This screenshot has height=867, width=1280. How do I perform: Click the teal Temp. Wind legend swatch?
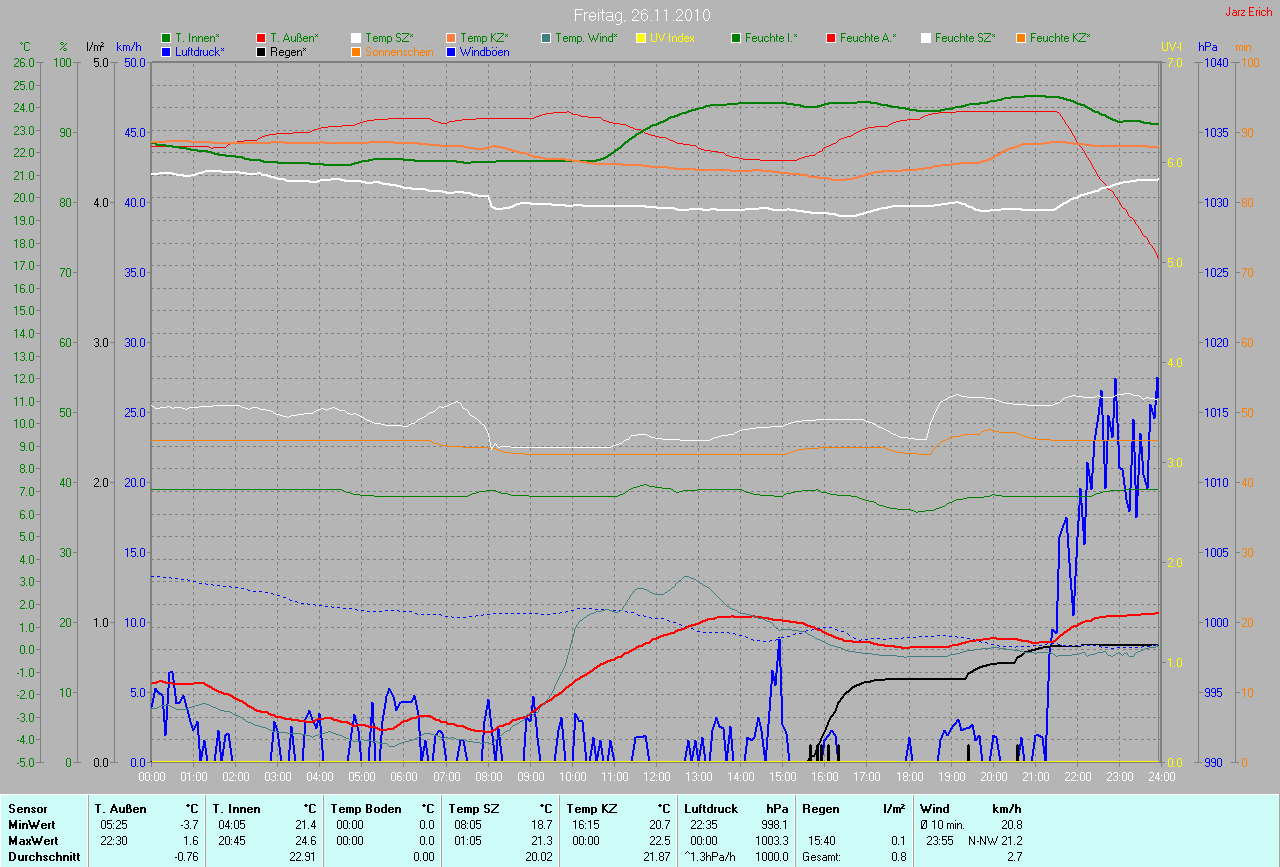pos(546,38)
